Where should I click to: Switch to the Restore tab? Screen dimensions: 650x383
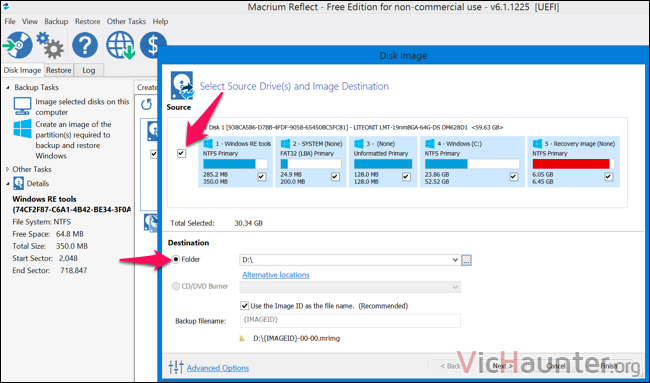tap(58, 70)
